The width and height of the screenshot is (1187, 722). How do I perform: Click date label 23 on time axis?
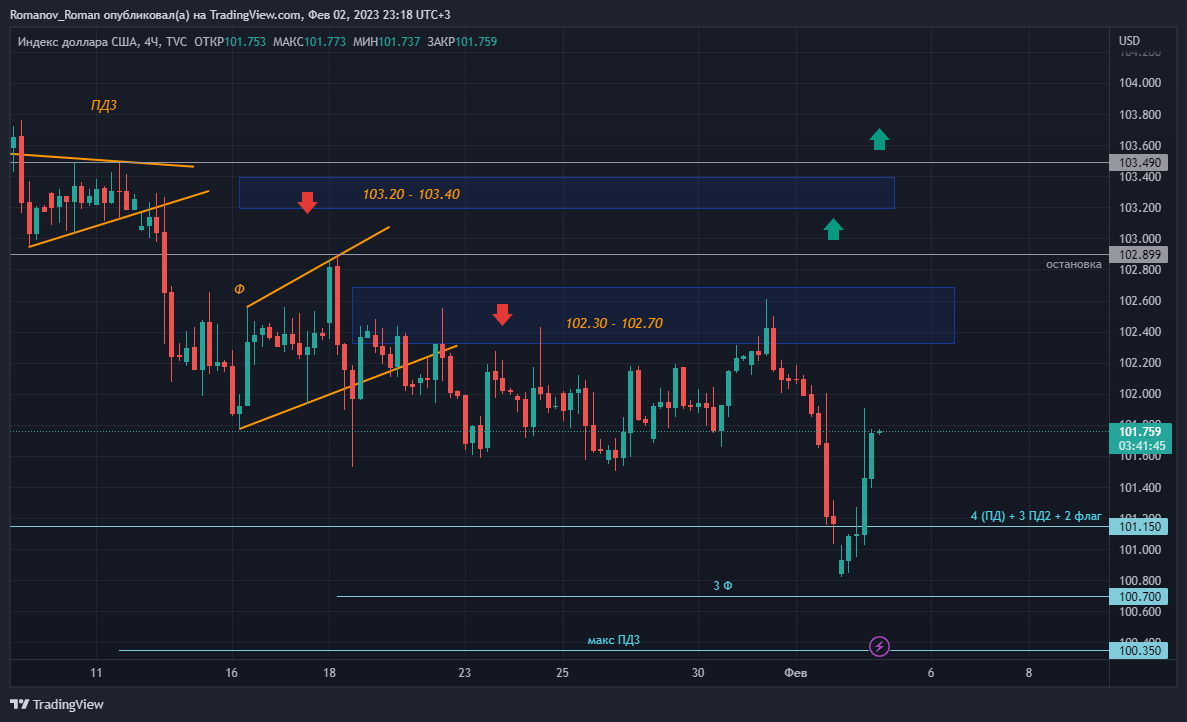(465, 673)
